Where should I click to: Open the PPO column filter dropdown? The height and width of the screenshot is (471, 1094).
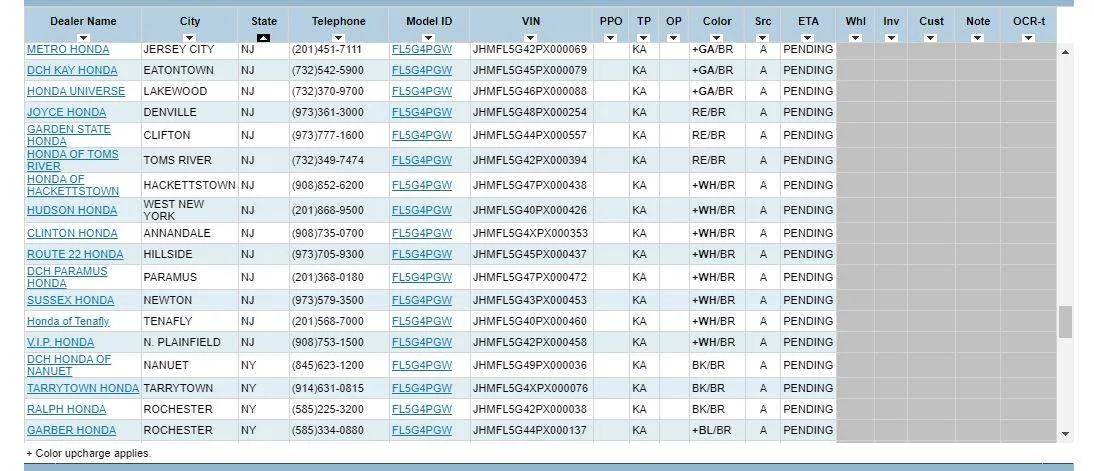[610, 38]
